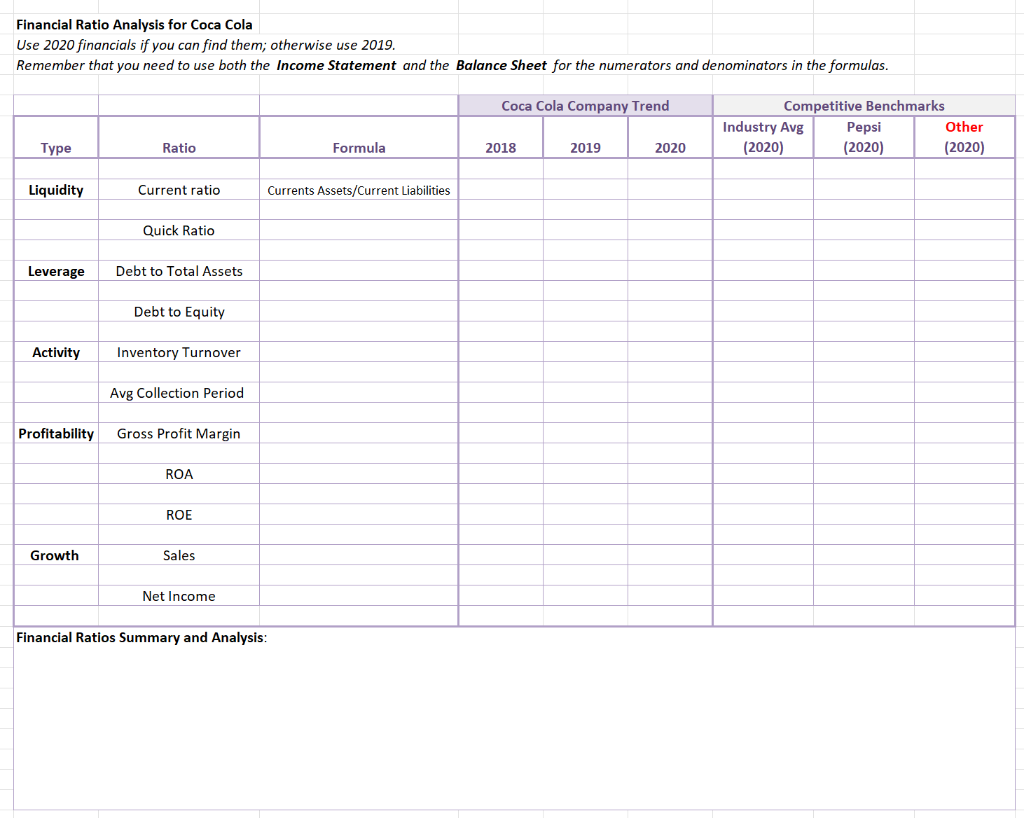Screen dimensions: 1024x818
Task: Select 'Currents Assets/Current Liabilities' formula cell
Action: pos(359,191)
